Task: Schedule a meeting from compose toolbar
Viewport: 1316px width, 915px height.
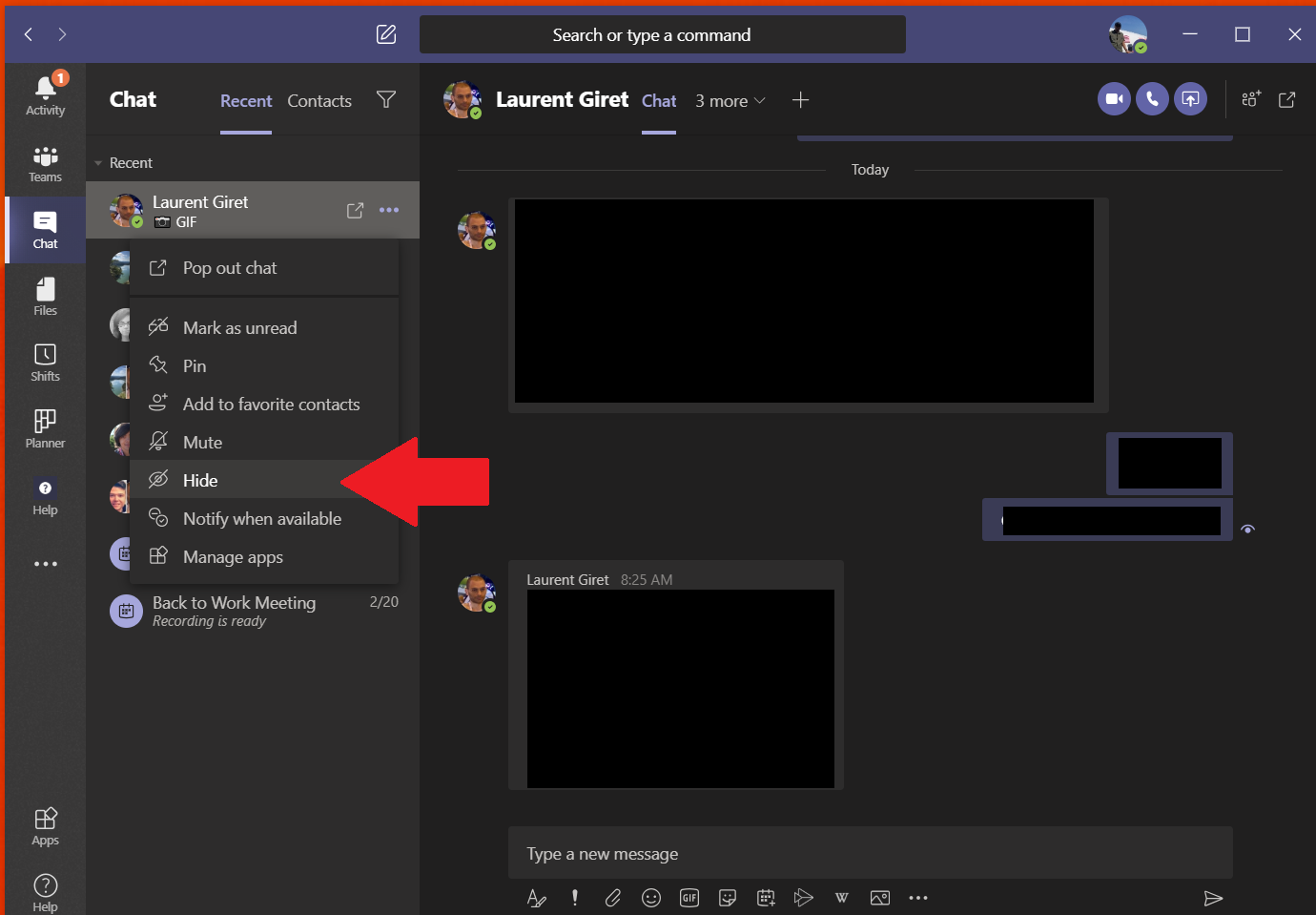Action: click(x=766, y=898)
